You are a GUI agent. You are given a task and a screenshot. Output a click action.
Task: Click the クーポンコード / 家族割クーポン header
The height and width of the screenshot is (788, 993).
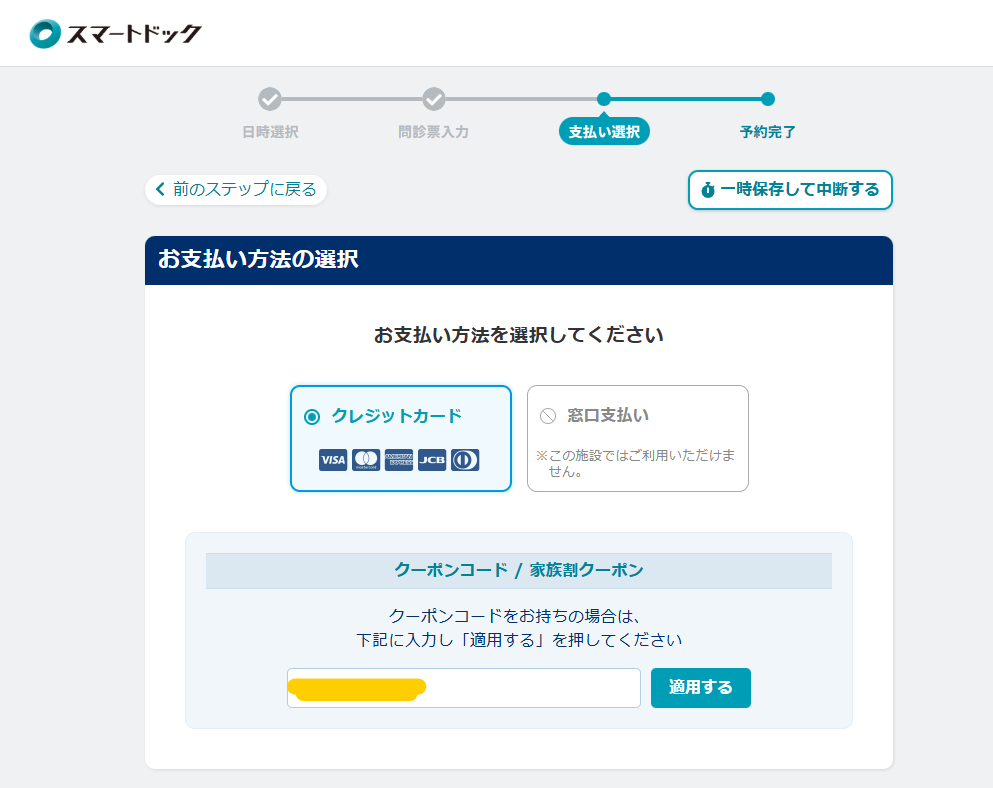pyautogui.click(x=518, y=571)
